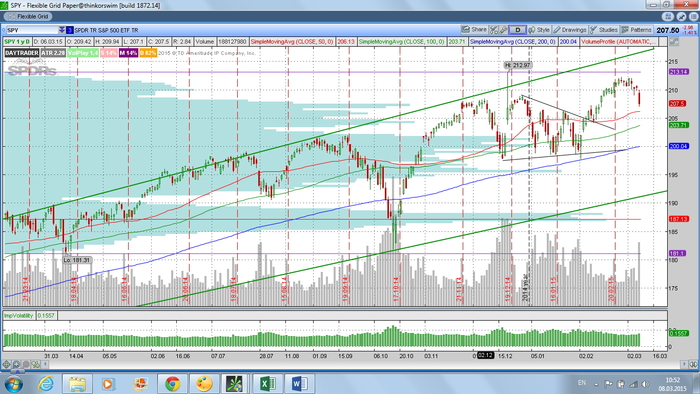This screenshot has height=394, width=700.
Task: Click in the SPY symbol input field
Action: [32, 30]
